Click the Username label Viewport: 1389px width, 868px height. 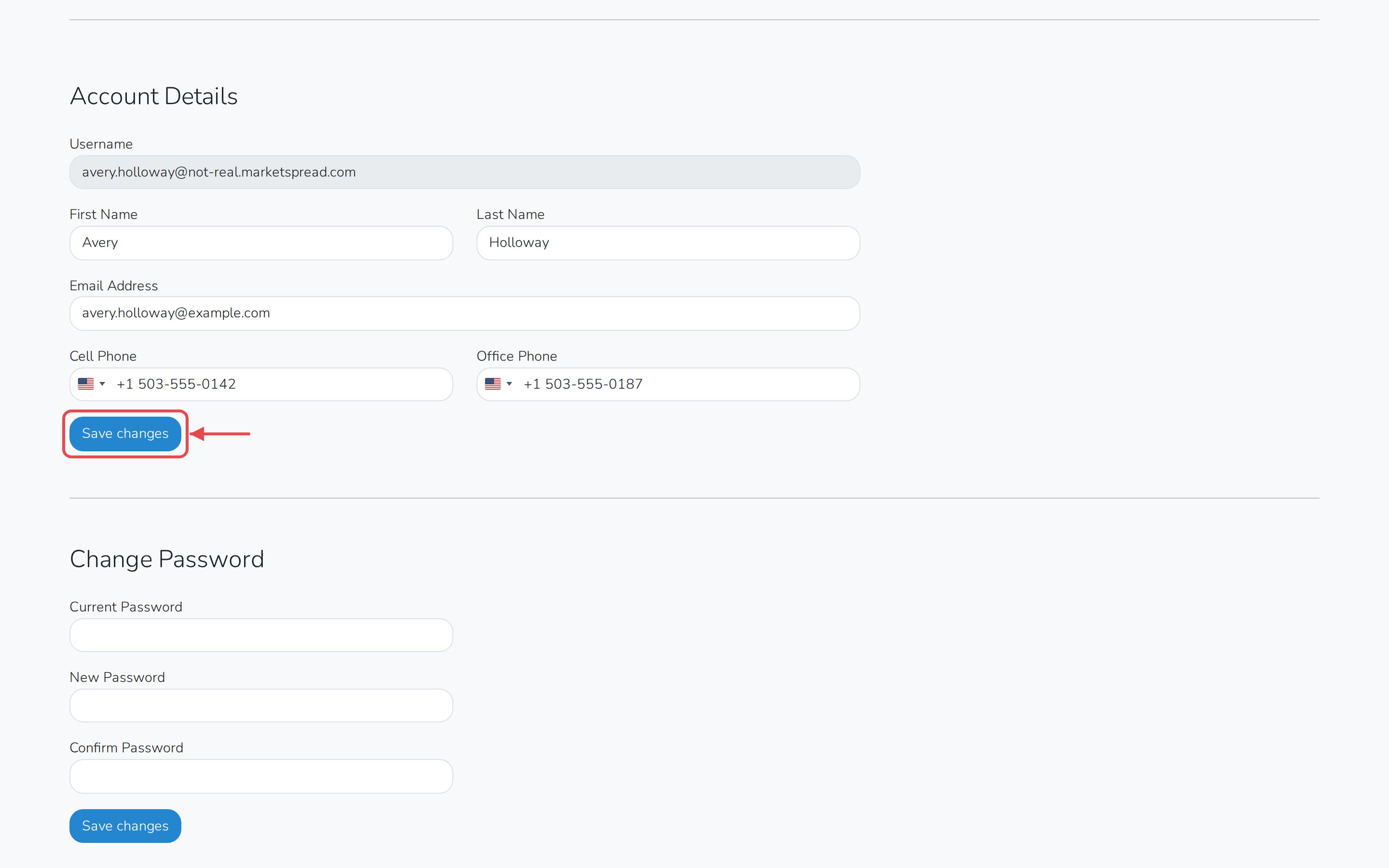[x=101, y=144]
